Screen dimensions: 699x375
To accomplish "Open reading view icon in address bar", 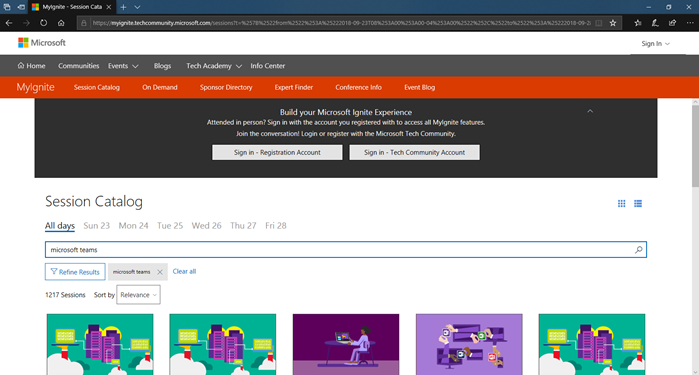I will click(599, 23).
